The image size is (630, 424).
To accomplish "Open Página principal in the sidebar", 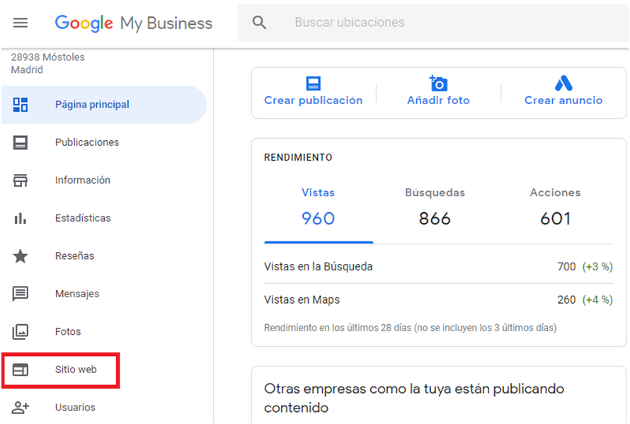I will click(104, 104).
